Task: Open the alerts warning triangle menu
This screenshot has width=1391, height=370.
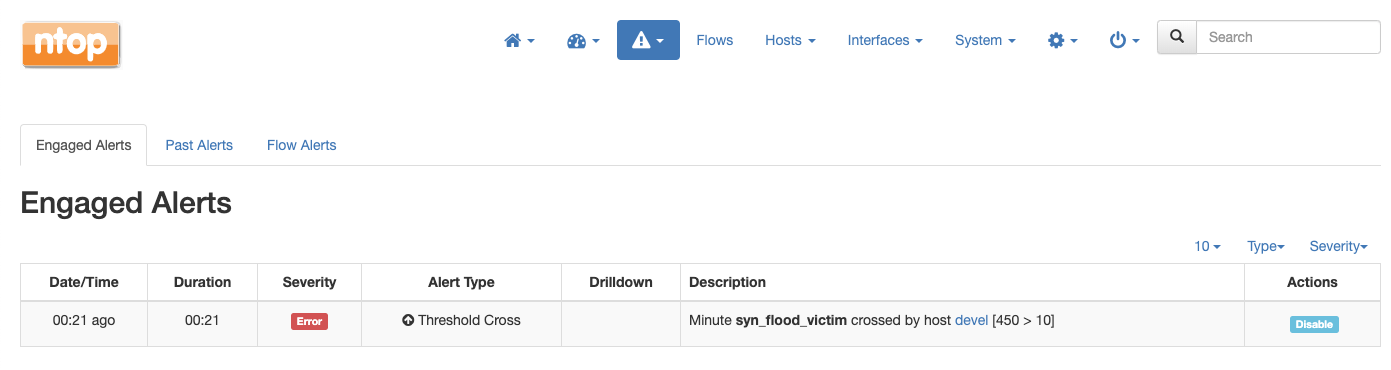Action: coord(648,40)
